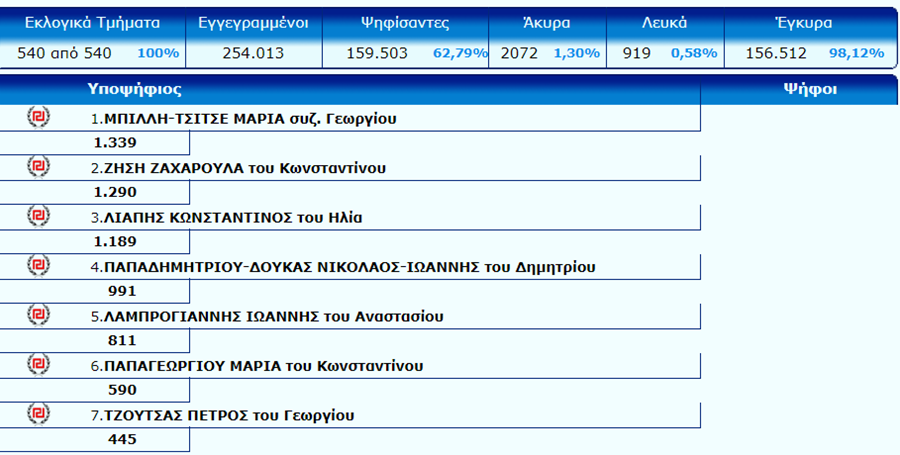Viewport: 900px width, 455px height.
Task: Click the value 540 από 540
Action: 64,54
